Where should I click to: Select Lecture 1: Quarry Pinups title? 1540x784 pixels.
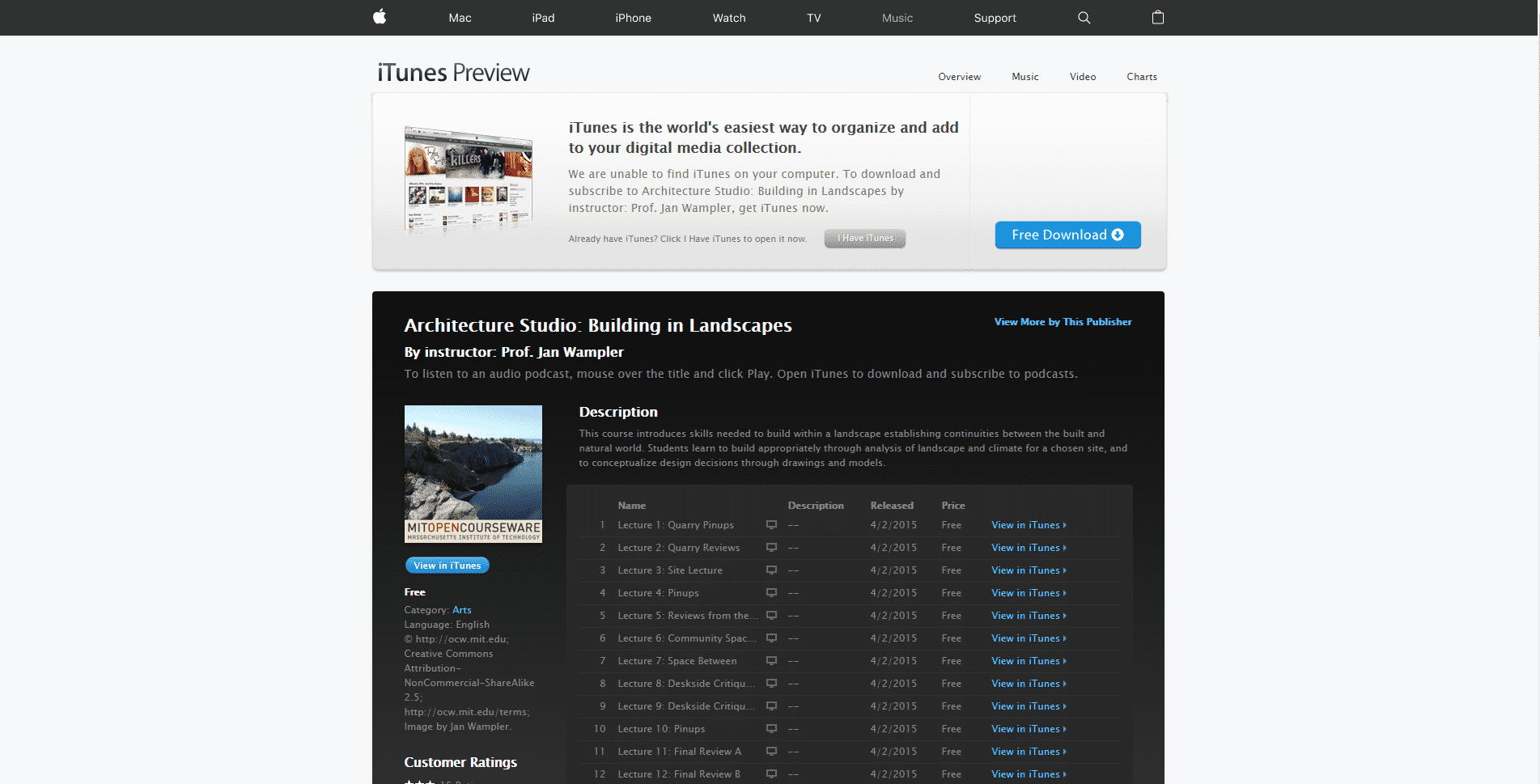[676, 525]
